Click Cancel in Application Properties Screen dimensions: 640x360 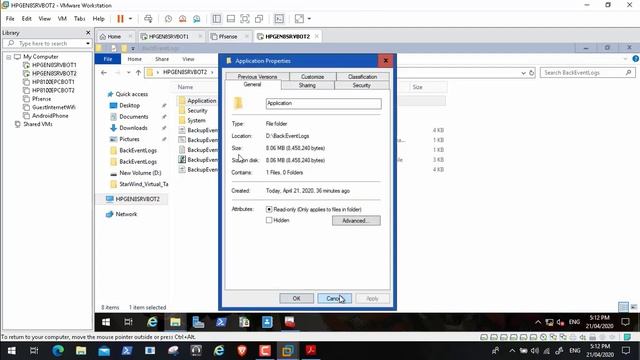point(334,298)
